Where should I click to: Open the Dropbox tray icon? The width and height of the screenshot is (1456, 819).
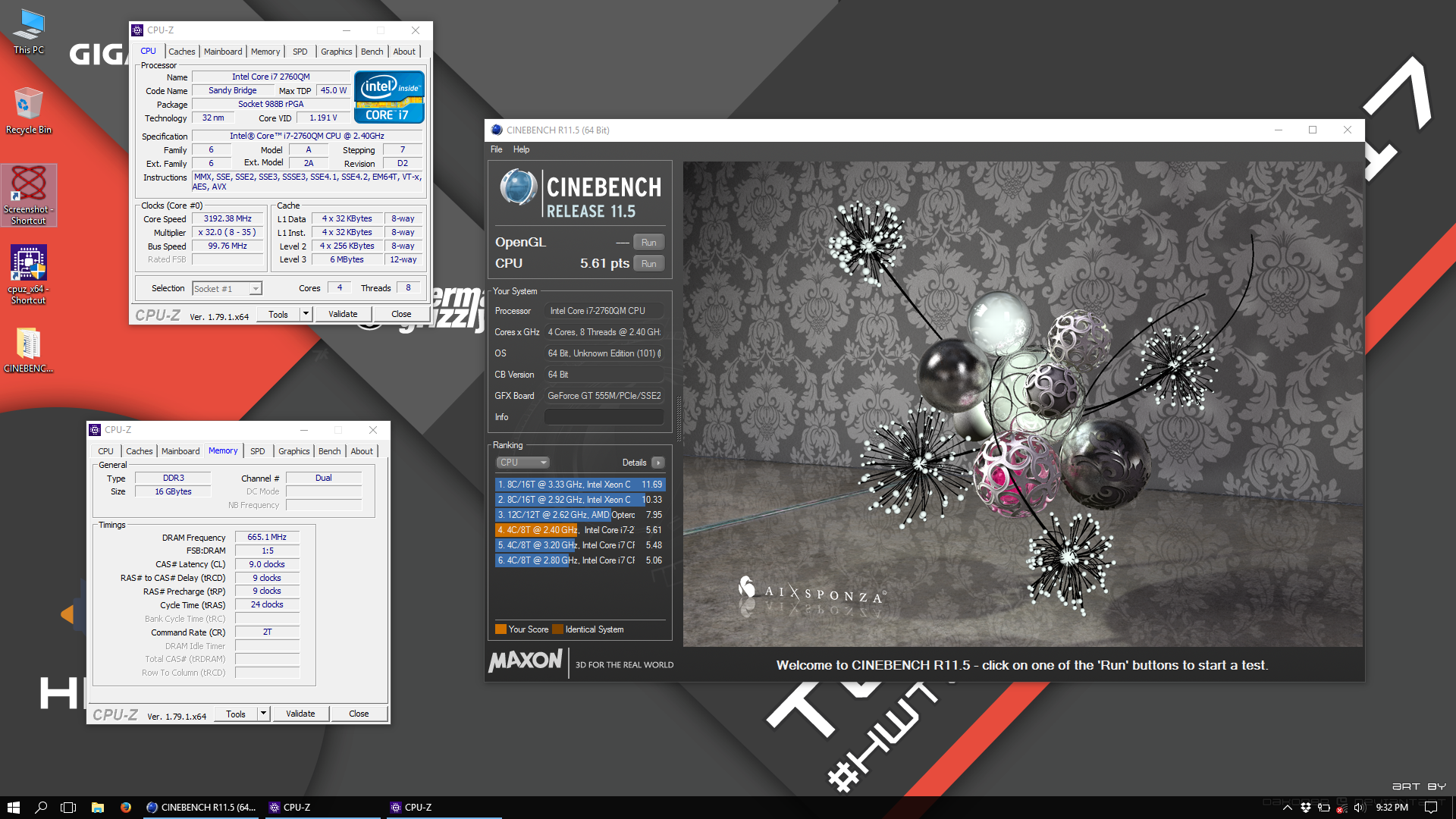[x=1306, y=808]
